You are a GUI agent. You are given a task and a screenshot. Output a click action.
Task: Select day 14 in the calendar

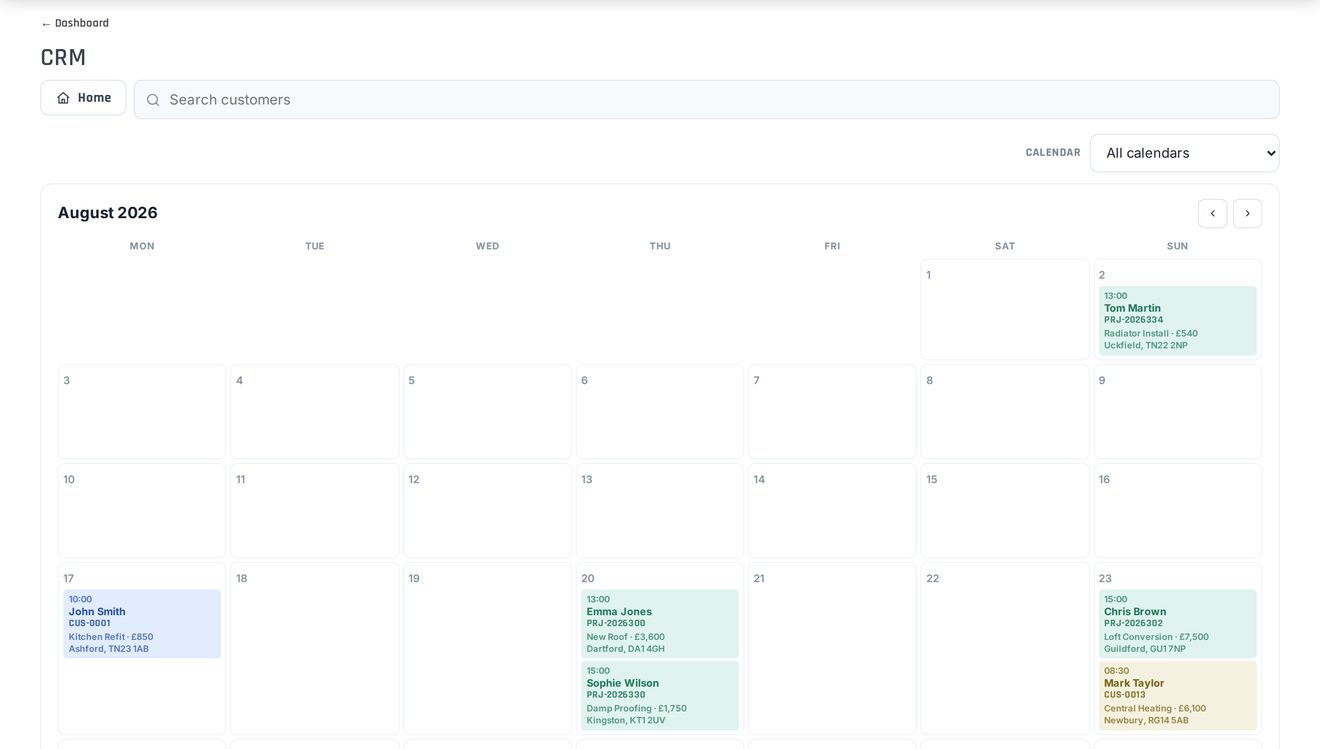832,511
